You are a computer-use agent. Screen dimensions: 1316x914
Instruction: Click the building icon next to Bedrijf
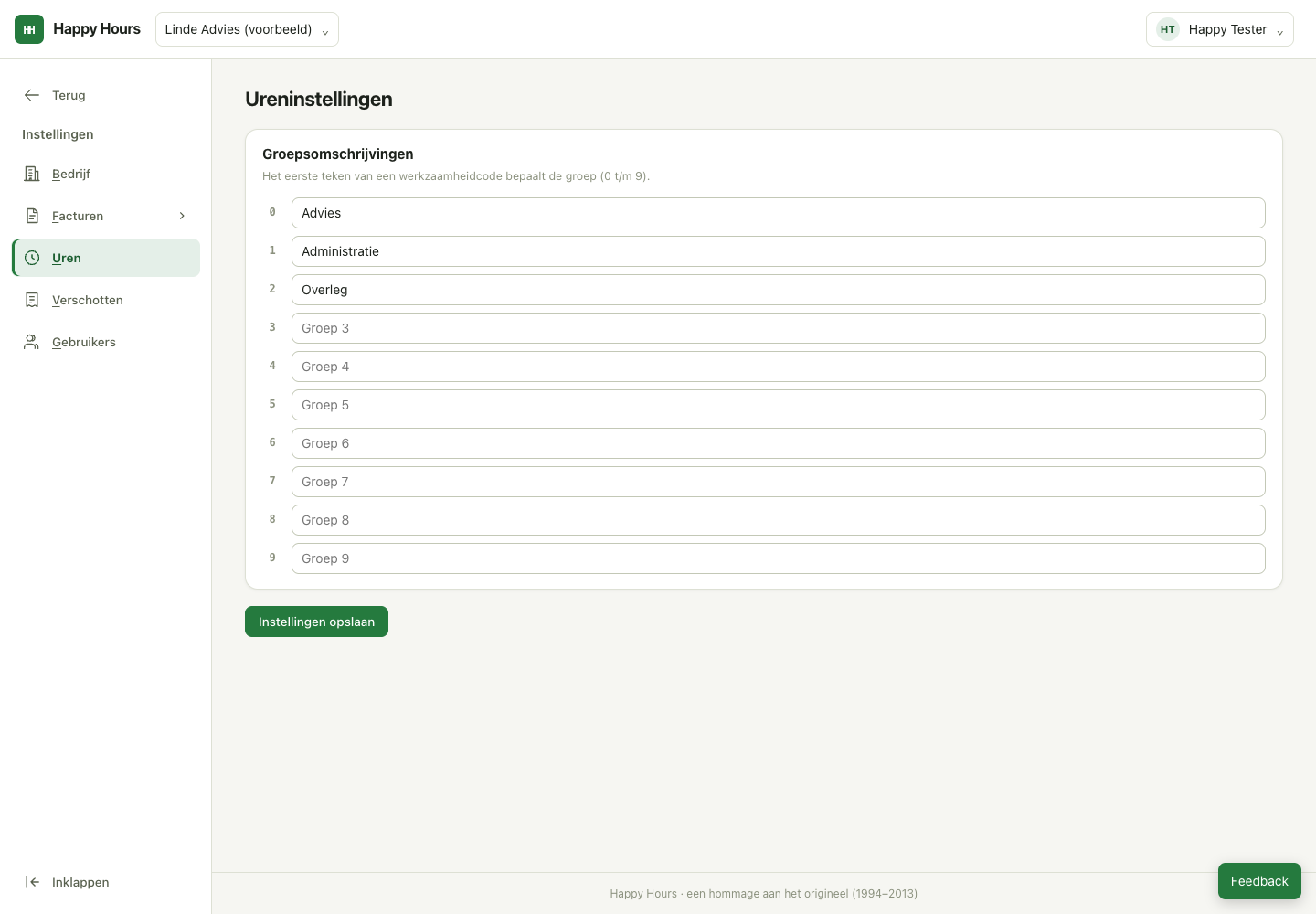[32, 174]
